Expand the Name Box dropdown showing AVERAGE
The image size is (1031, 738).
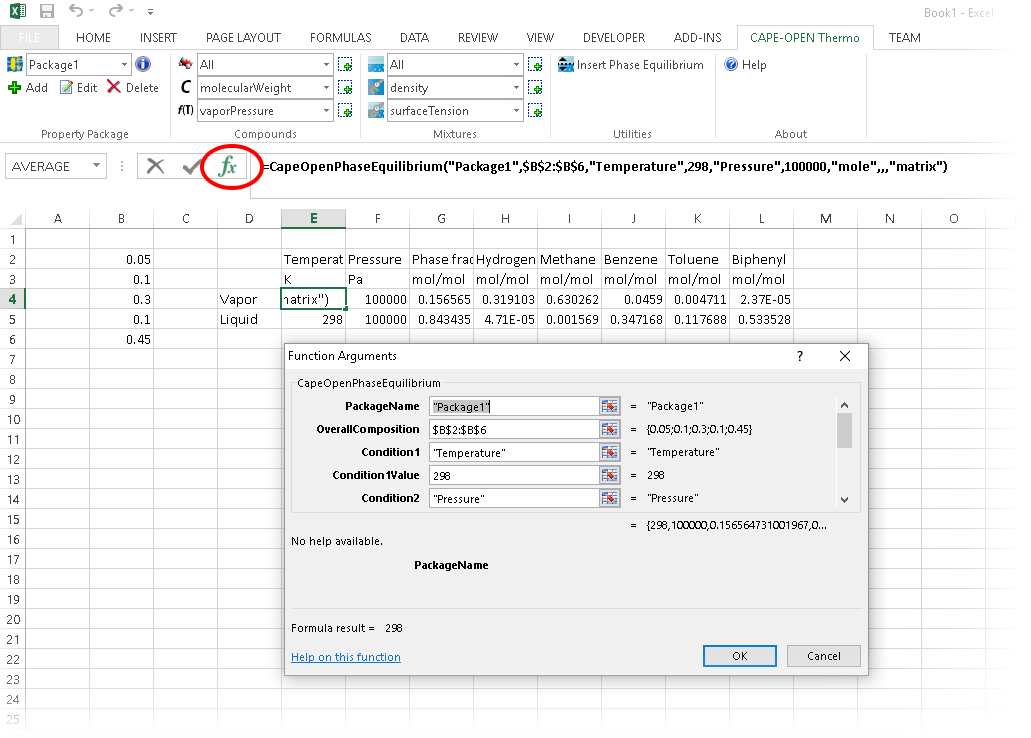(x=97, y=166)
